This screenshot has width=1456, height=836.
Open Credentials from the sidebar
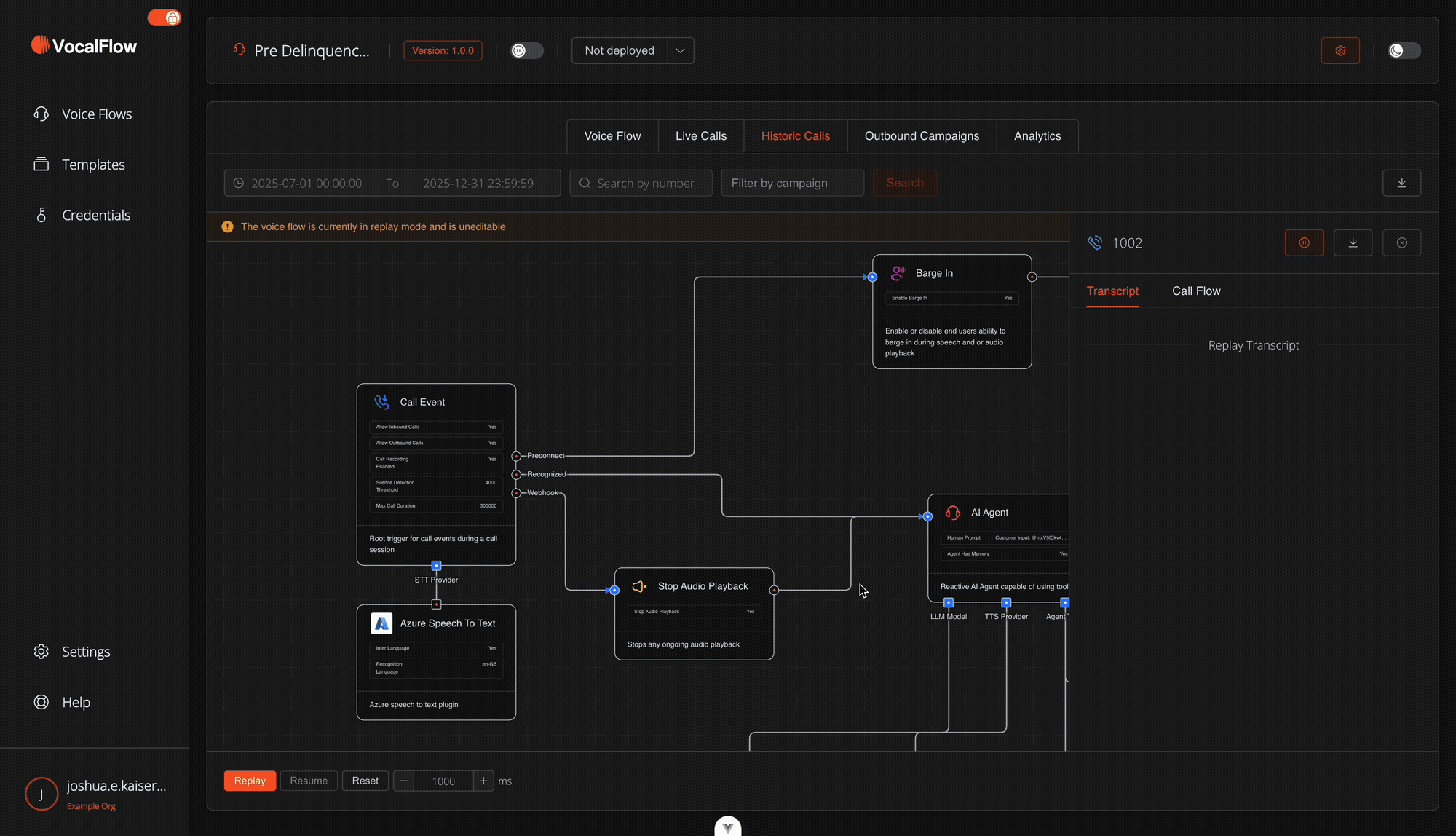pos(95,215)
